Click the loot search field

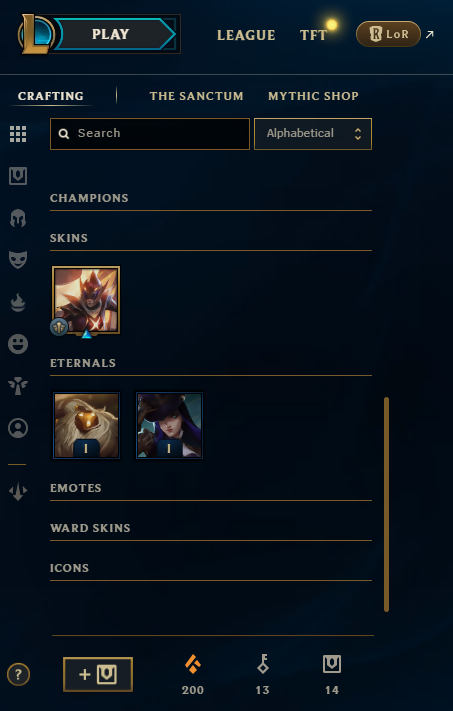[150, 134]
